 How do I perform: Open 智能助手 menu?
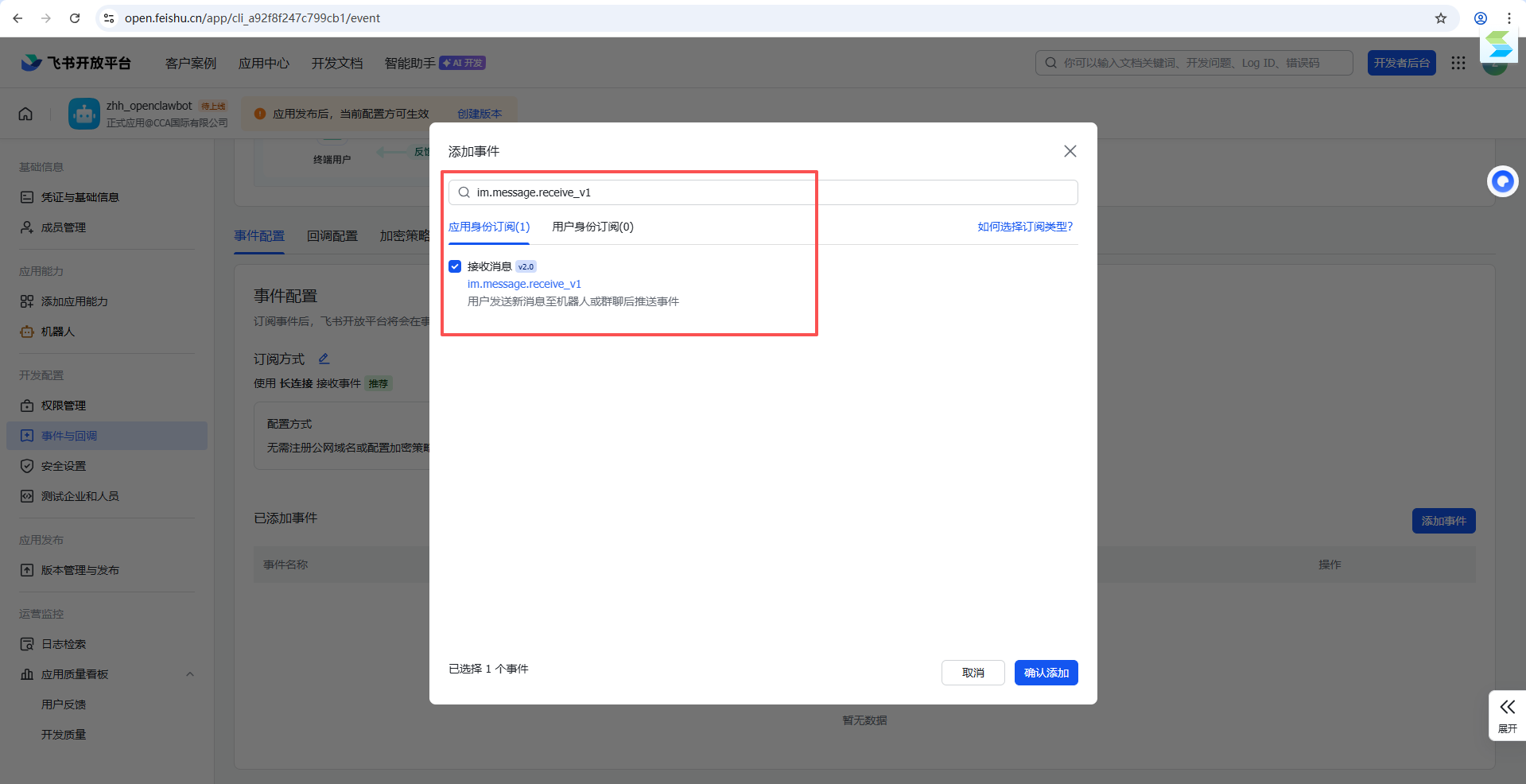point(410,63)
